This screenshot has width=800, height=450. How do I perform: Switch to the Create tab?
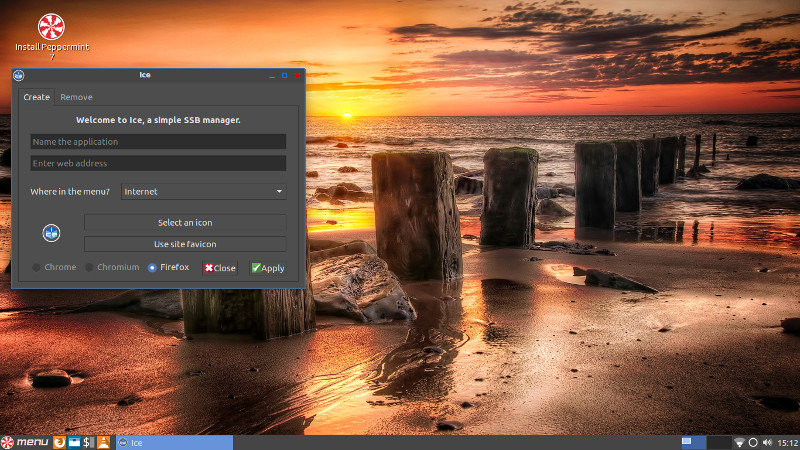(36, 97)
